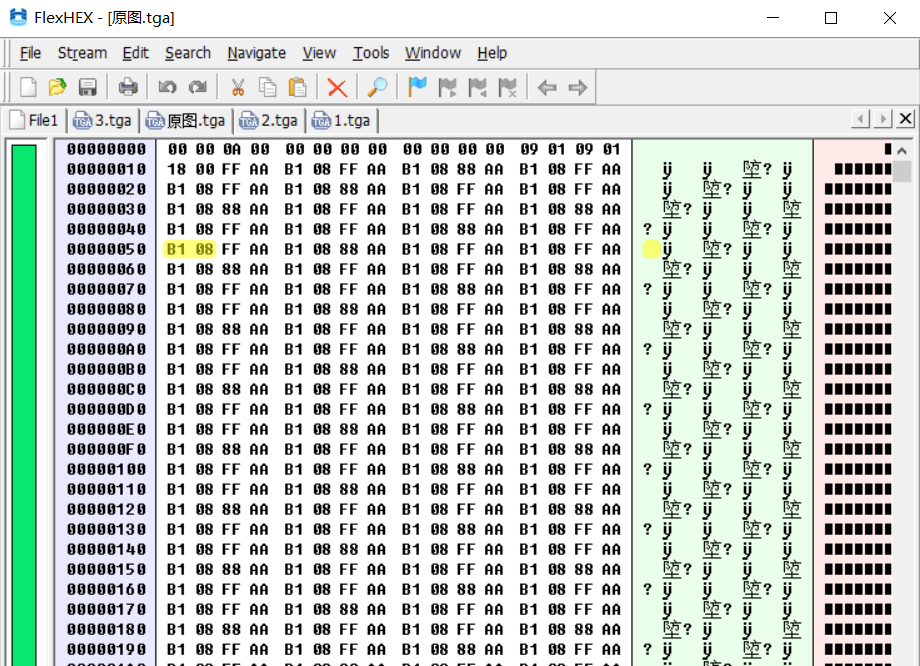
Task: Open Find with the magnifier icon
Action: (x=377, y=87)
